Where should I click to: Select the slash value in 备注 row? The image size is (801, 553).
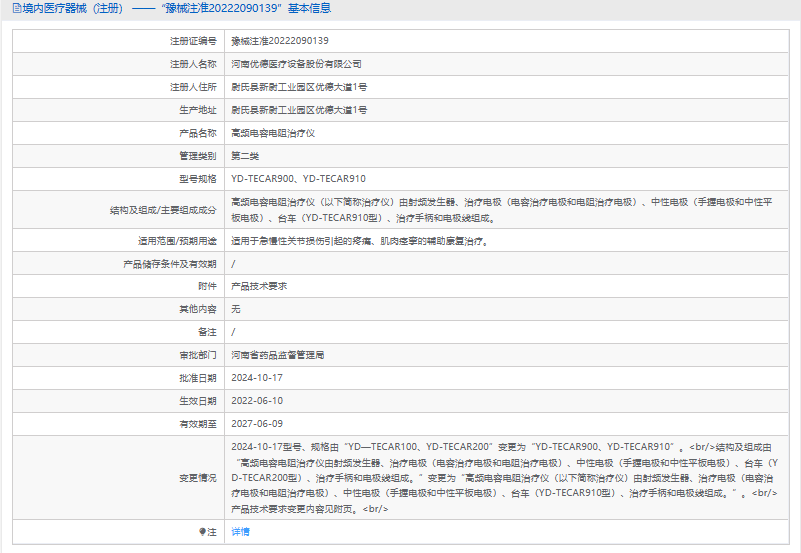tap(233, 332)
